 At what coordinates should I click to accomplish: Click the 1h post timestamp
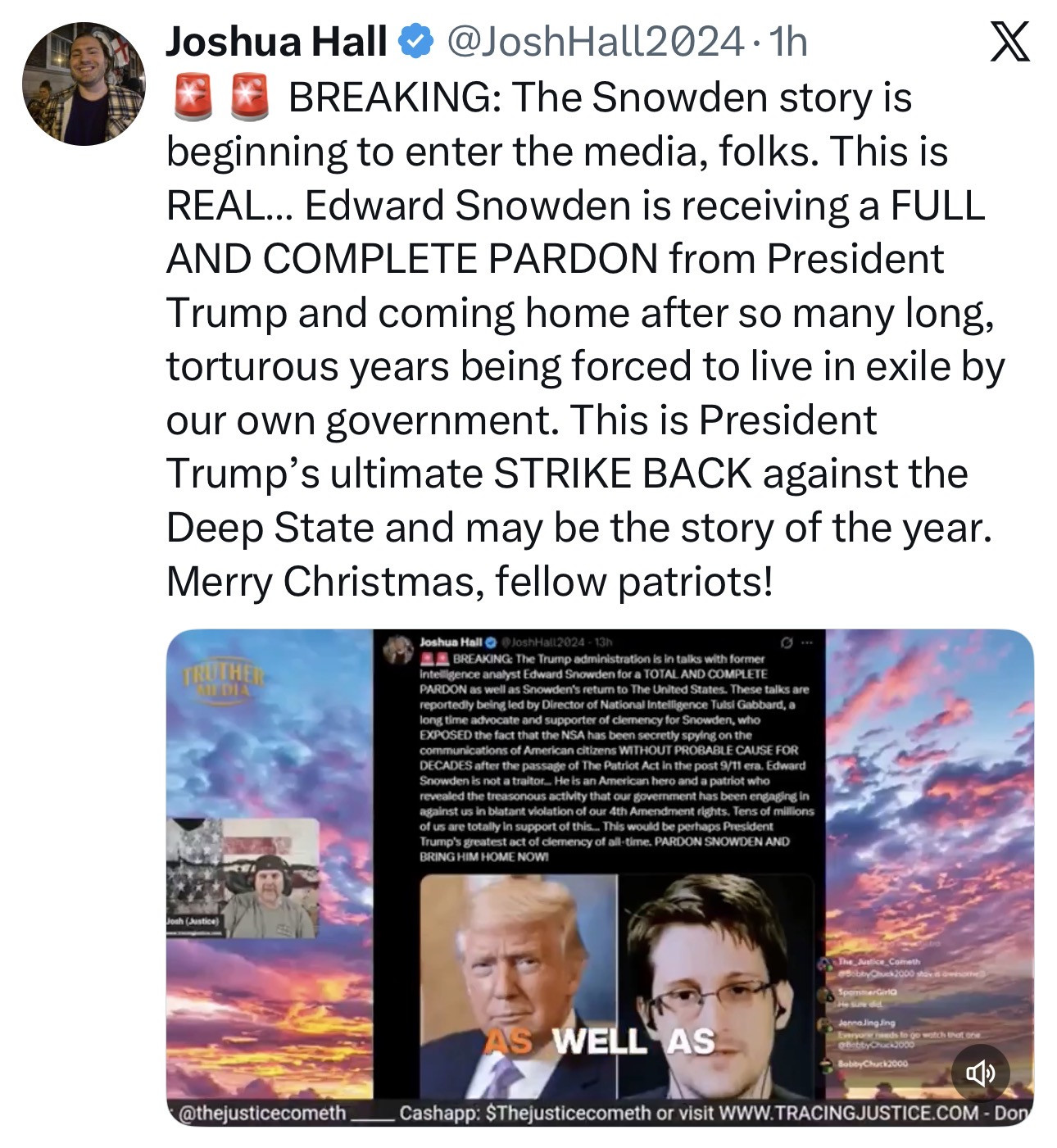click(788, 42)
